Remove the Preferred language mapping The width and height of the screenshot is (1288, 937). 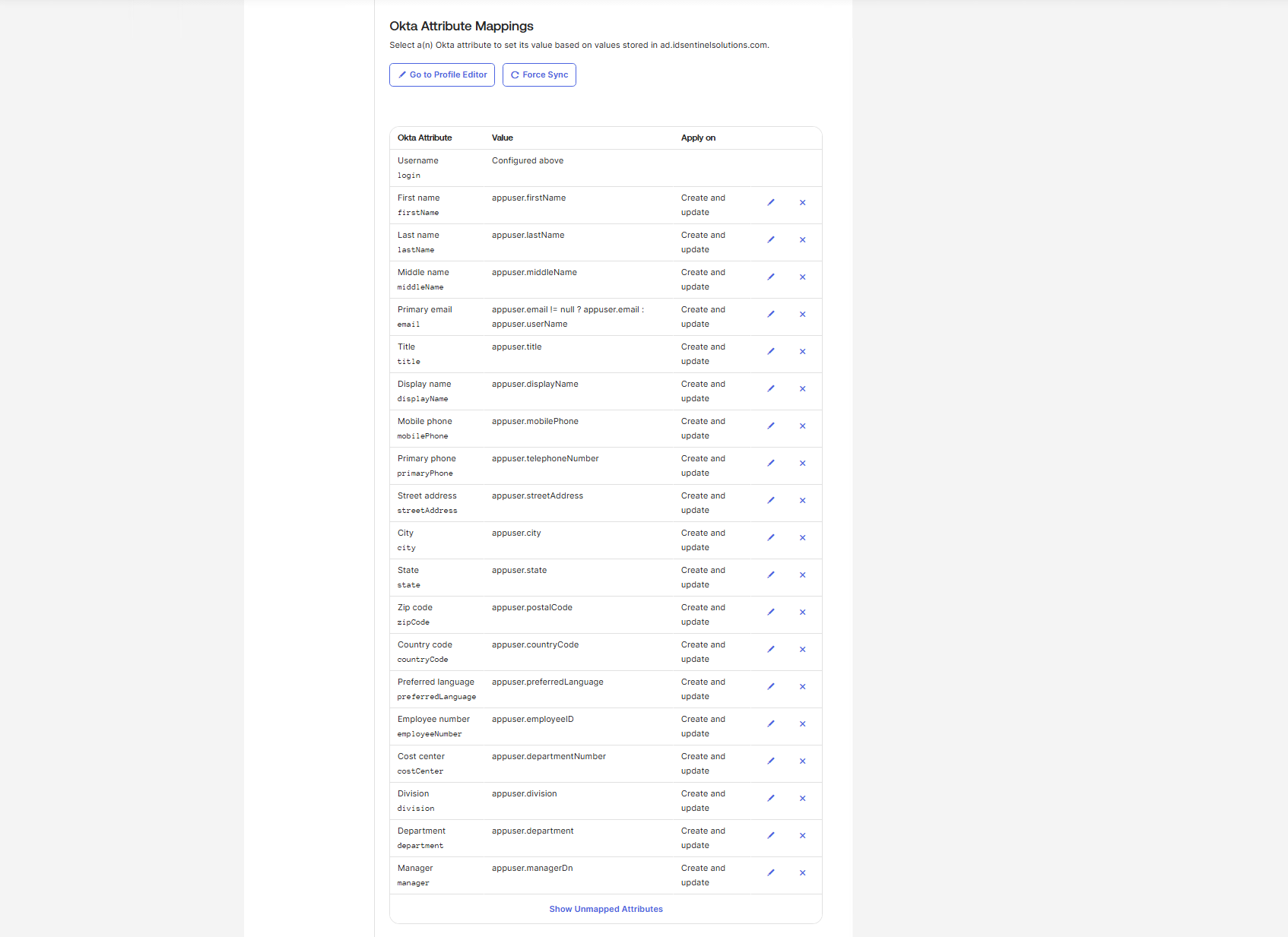point(802,686)
